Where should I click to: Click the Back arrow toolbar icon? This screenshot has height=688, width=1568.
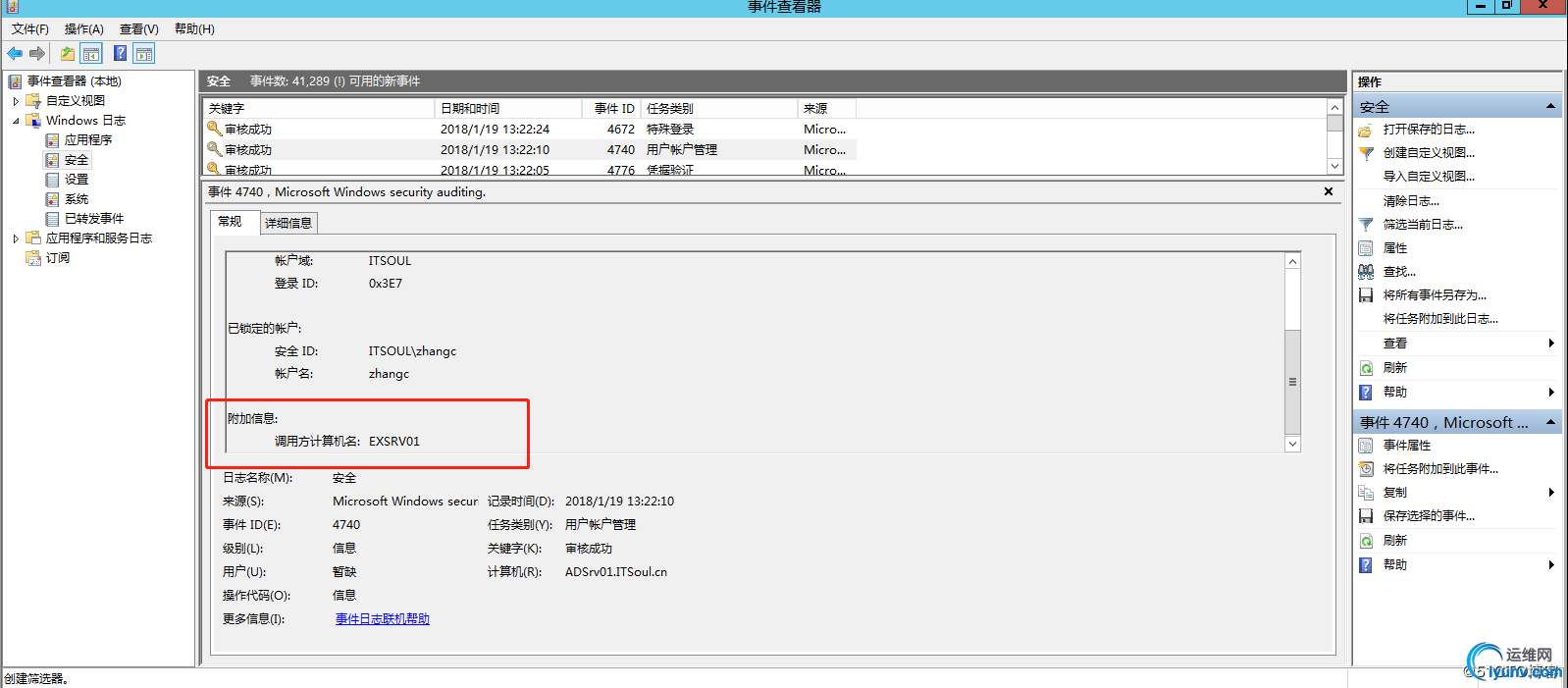(15, 53)
